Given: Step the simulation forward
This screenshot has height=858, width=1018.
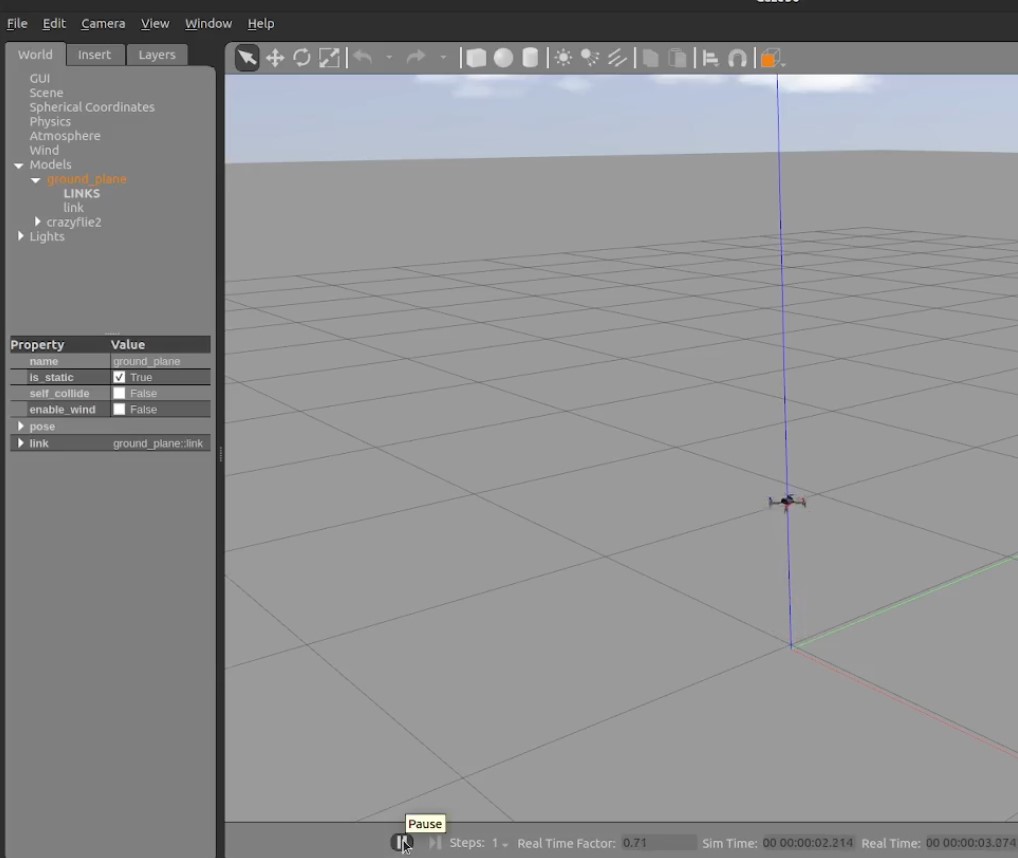Looking at the screenshot, I should [x=435, y=842].
